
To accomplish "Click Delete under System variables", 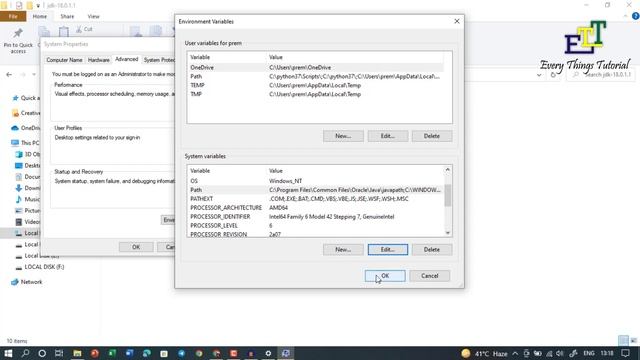I will [x=432, y=249].
